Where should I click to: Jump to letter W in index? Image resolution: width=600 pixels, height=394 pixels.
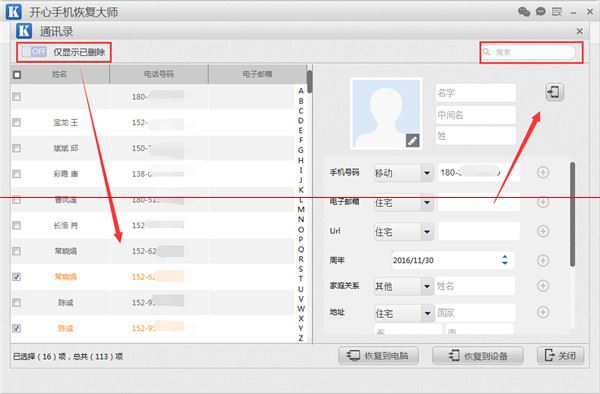pyautogui.click(x=301, y=308)
